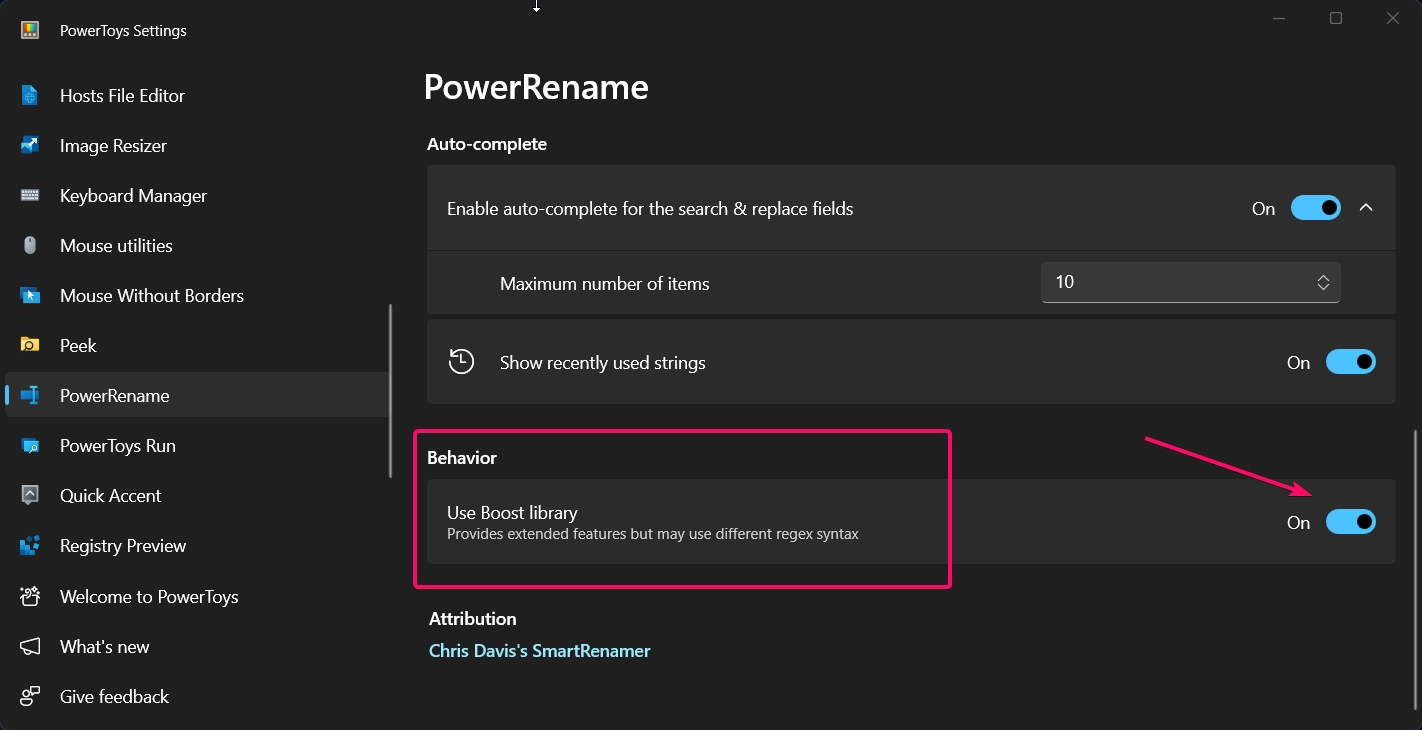Click the history clock icon beside recently used strings

click(461, 362)
